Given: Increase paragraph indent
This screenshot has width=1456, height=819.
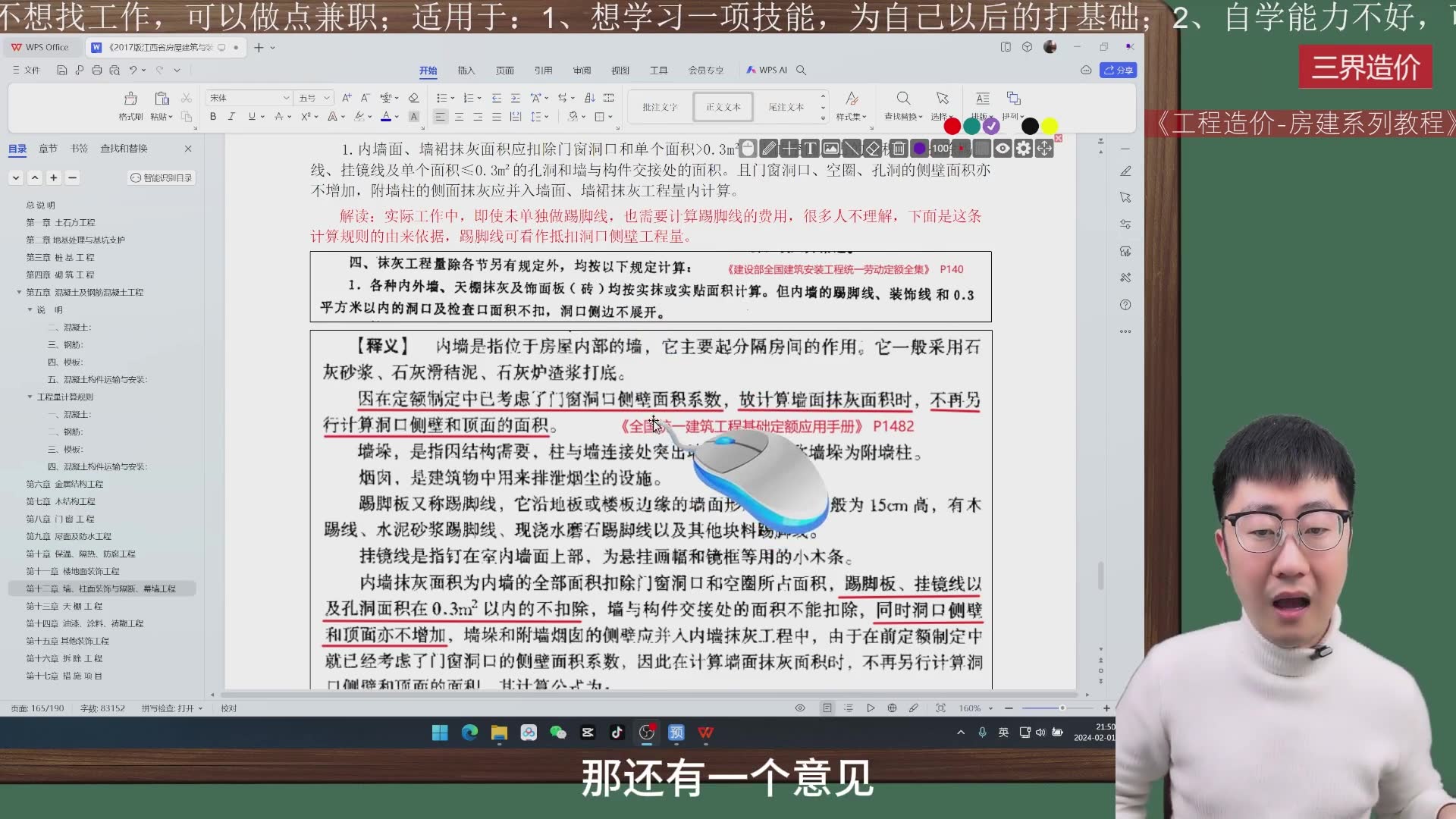Looking at the screenshot, I should coord(516,98).
